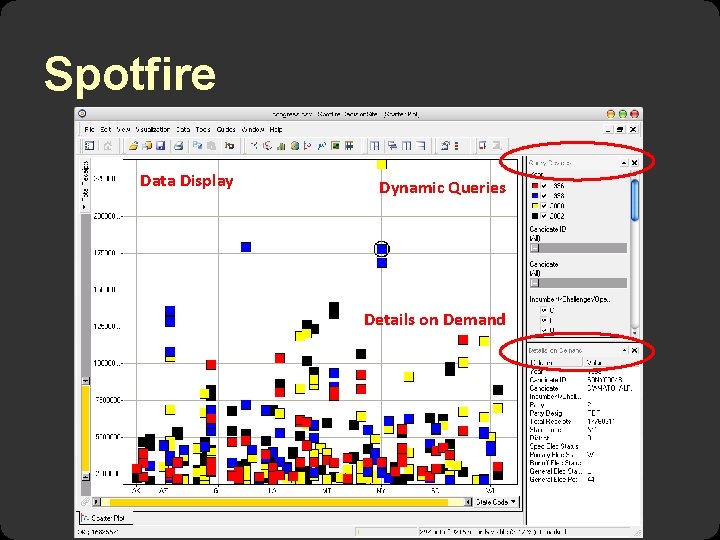Open the Help menu
Viewport: 720px width, 540px height.
[276, 129]
